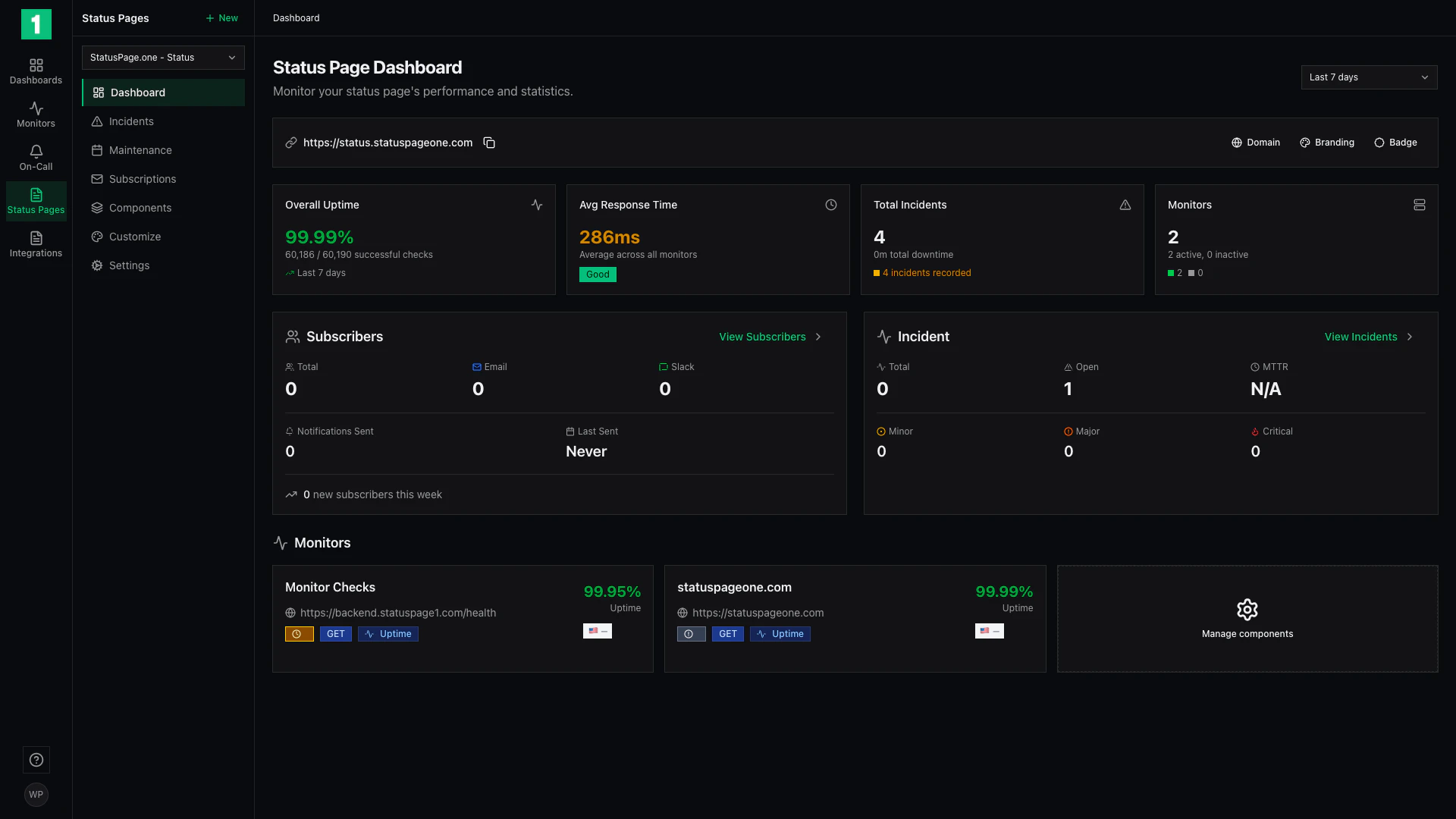The image size is (1456, 819).
Task: Copy the status page URL with the copy icon
Action: click(x=489, y=143)
